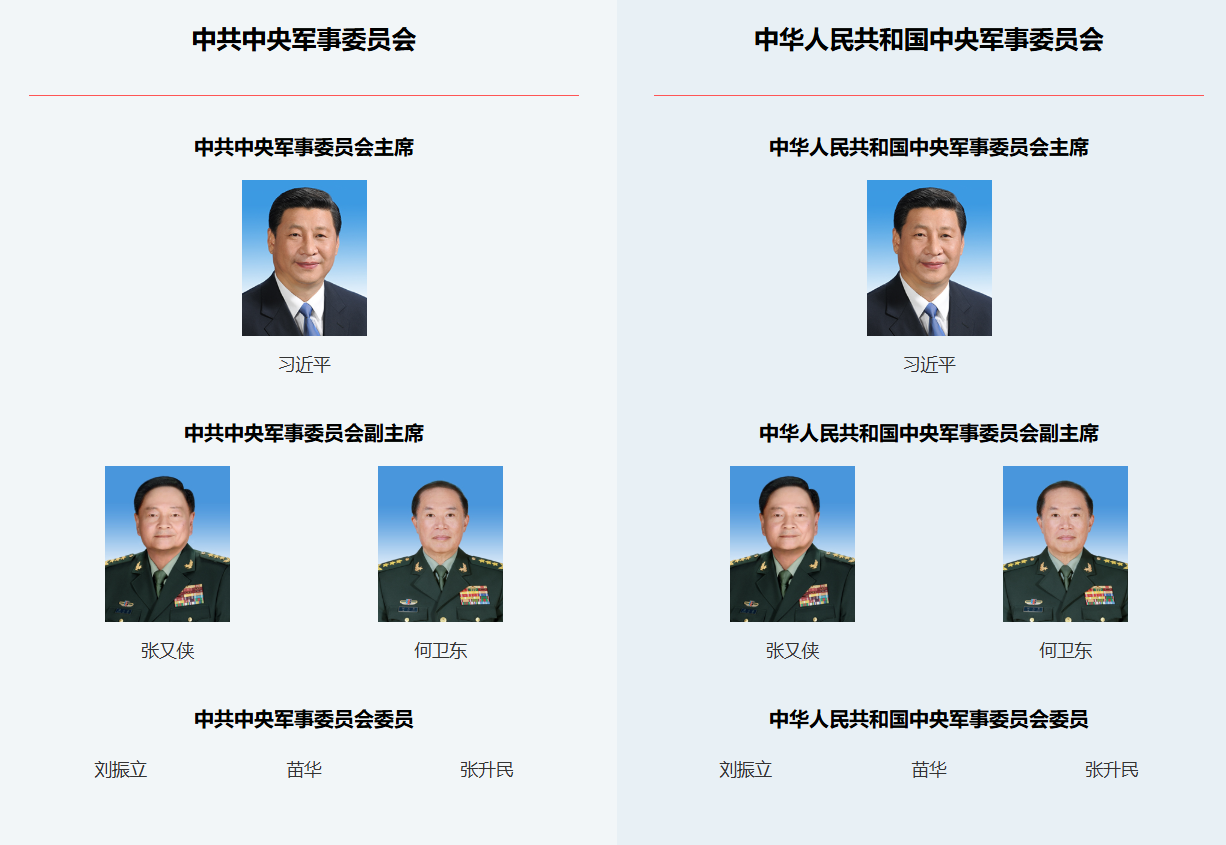The image size is (1226, 845).
Task: Select 张升民 under 中共中央军事委员会委员
Action: coord(487,770)
